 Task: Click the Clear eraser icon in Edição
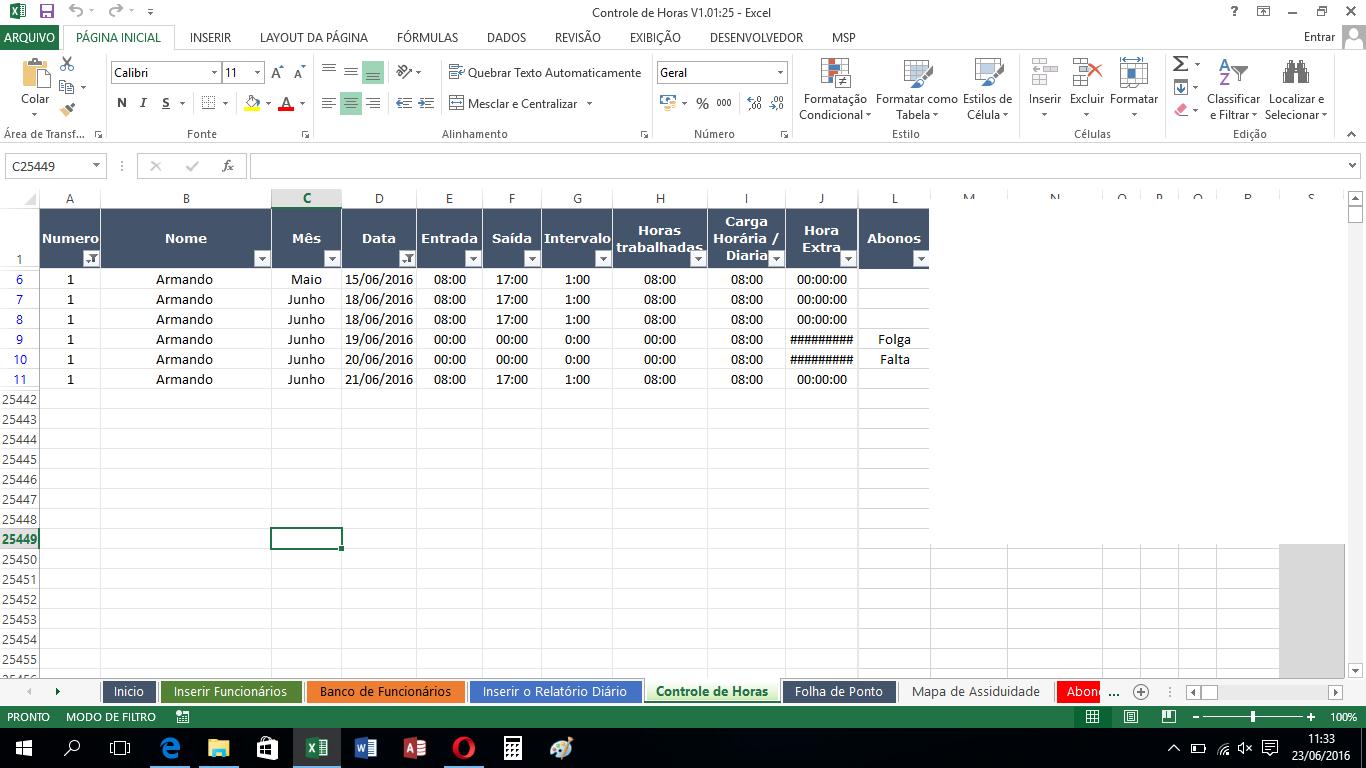(x=1181, y=110)
